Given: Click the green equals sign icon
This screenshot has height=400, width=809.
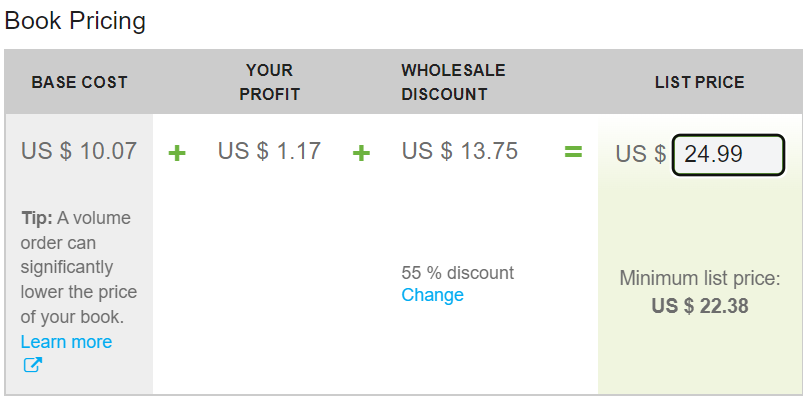Looking at the screenshot, I should pos(573,152).
